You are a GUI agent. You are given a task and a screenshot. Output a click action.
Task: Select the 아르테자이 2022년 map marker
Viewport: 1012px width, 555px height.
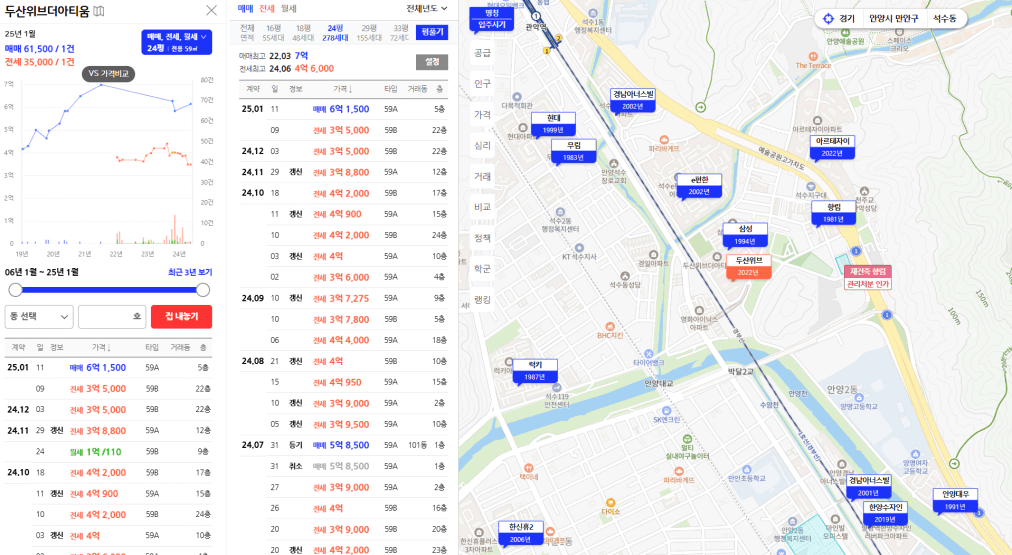(x=832, y=147)
